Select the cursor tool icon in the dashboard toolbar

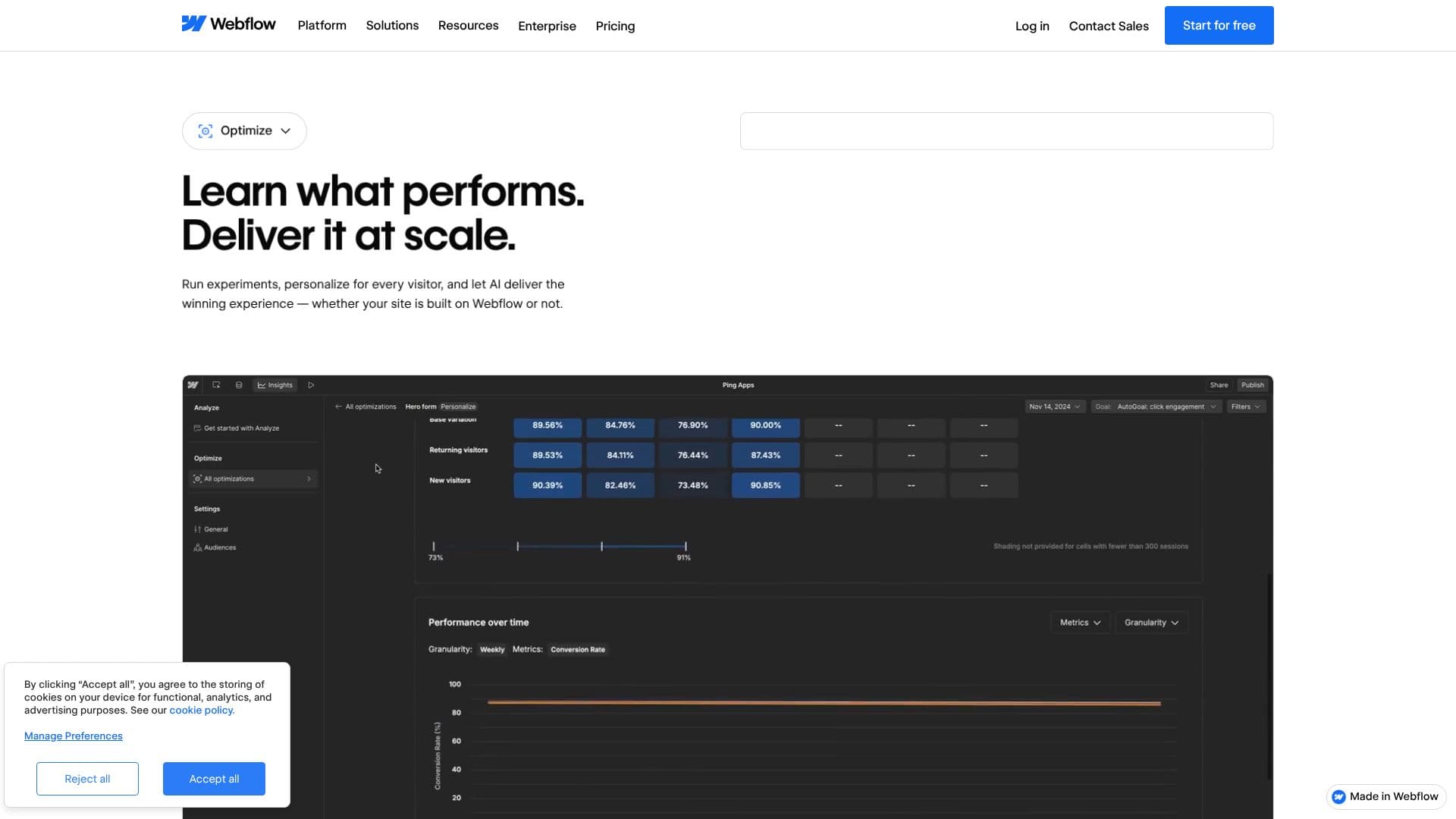[x=216, y=385]
